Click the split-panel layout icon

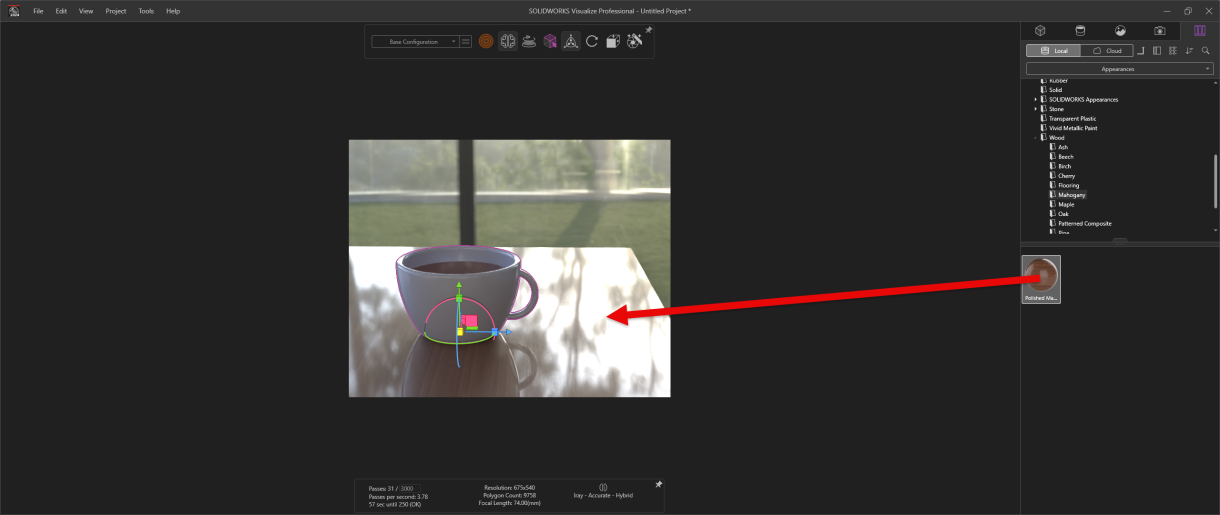[x=1157, y=50]
